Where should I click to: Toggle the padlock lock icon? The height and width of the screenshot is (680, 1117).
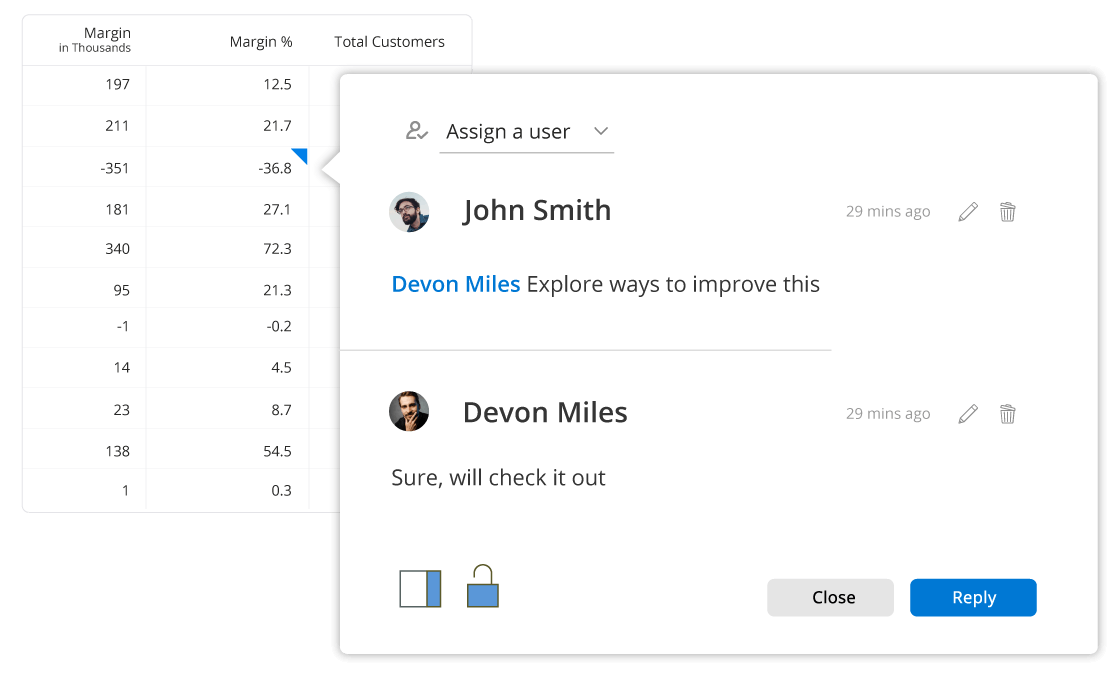click(x=482, y=587)
